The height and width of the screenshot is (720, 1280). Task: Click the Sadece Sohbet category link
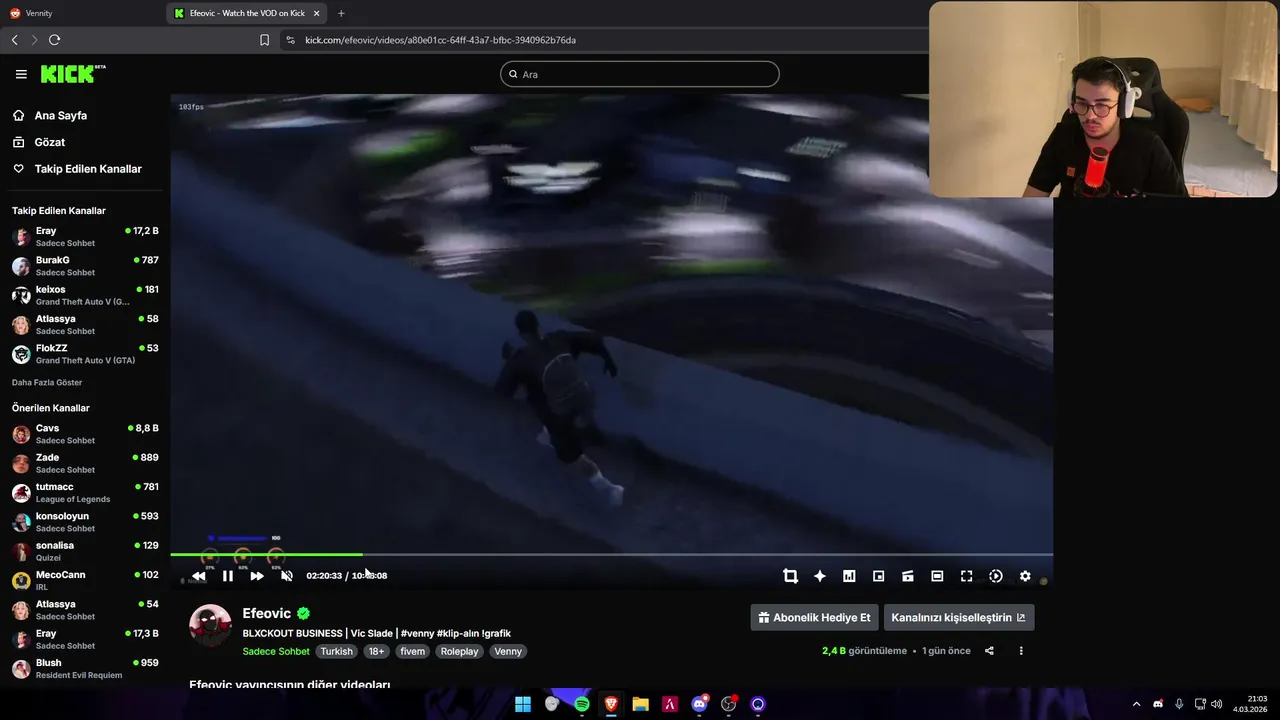(276, 651)
